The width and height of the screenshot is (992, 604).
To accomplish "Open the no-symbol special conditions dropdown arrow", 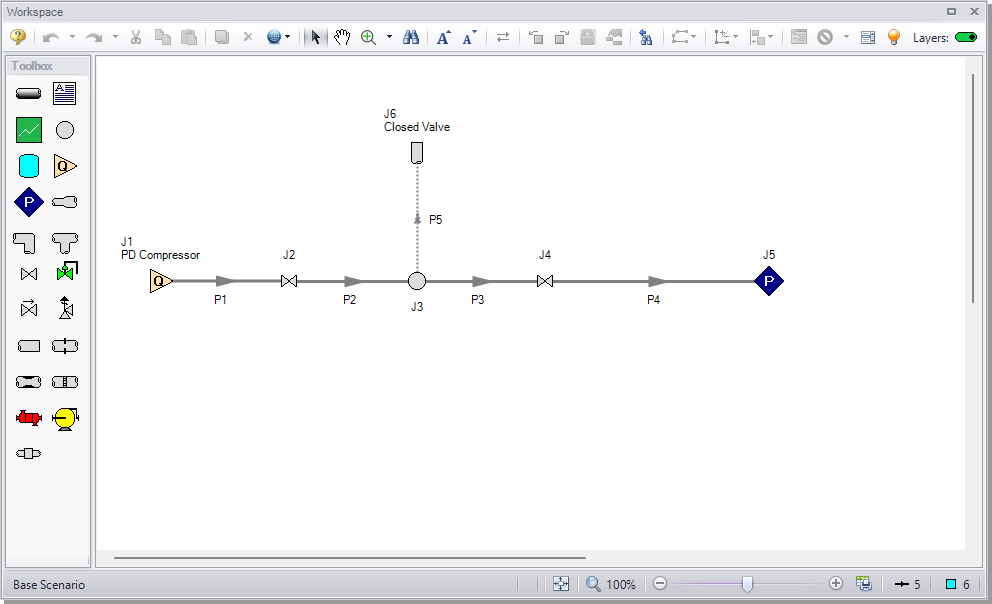I will click(846, 37).
